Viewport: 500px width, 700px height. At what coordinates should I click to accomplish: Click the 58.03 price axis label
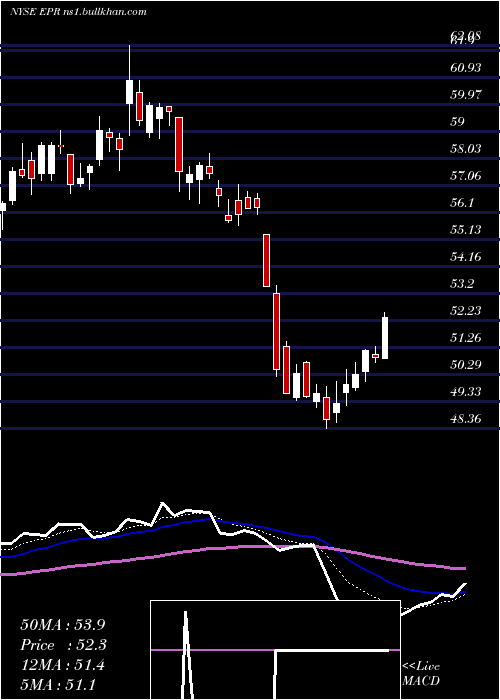click(x=466, y=149)
